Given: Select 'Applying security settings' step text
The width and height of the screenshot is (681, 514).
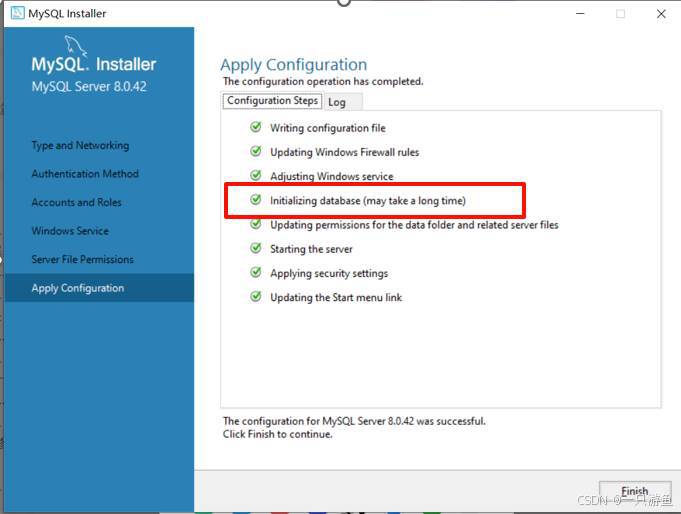Looking at the screenshot, I should point(329,274).
